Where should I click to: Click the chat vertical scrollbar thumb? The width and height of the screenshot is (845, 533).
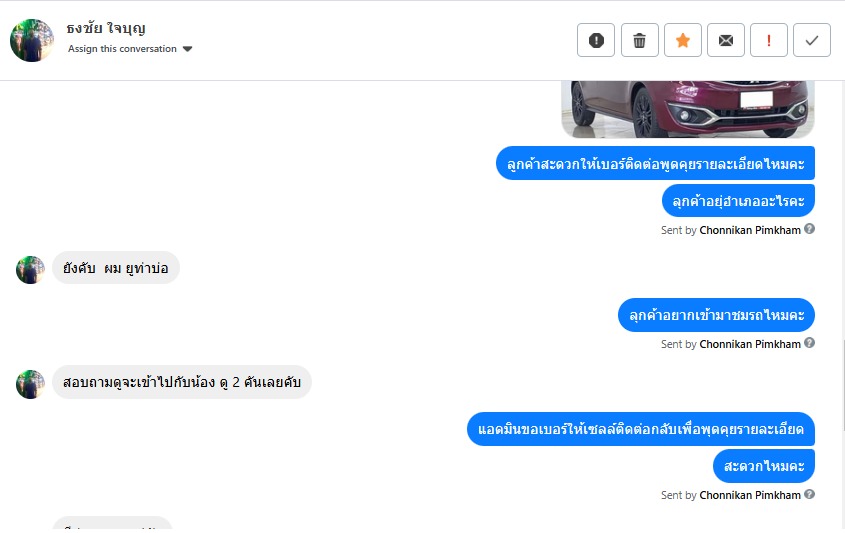pos(842,385)
